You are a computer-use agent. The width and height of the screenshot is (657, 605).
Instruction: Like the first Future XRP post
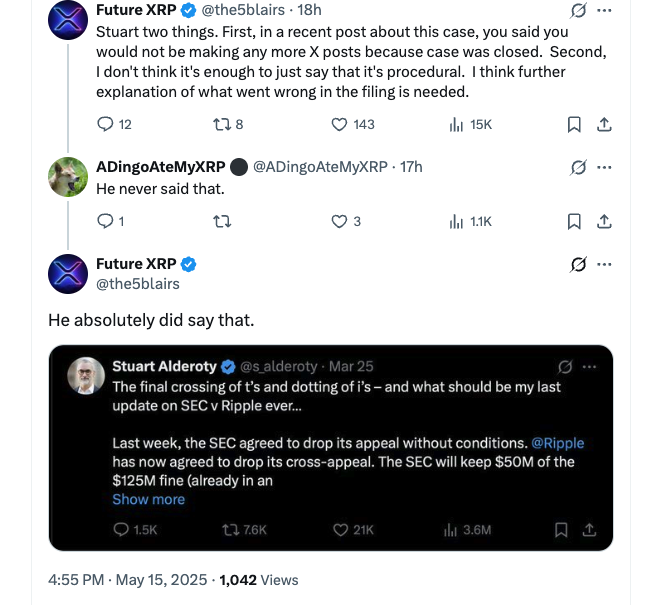[x=340, y=124]
